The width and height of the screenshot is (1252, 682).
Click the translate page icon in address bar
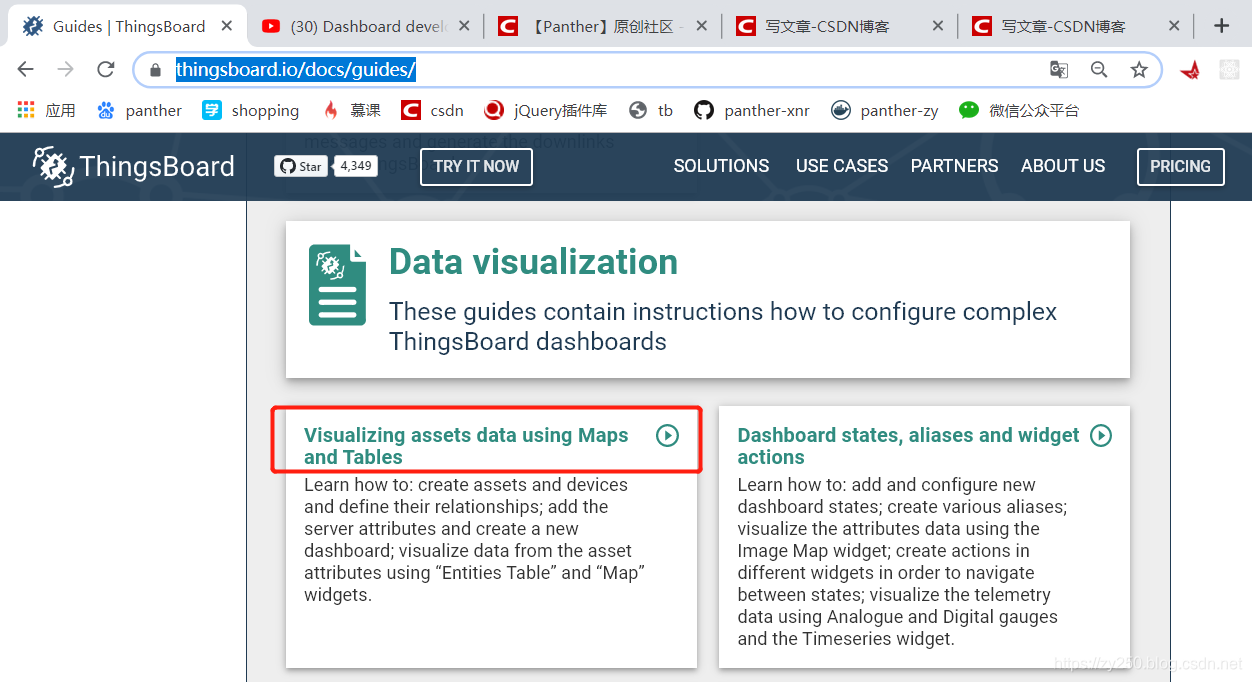[1058, 70]
